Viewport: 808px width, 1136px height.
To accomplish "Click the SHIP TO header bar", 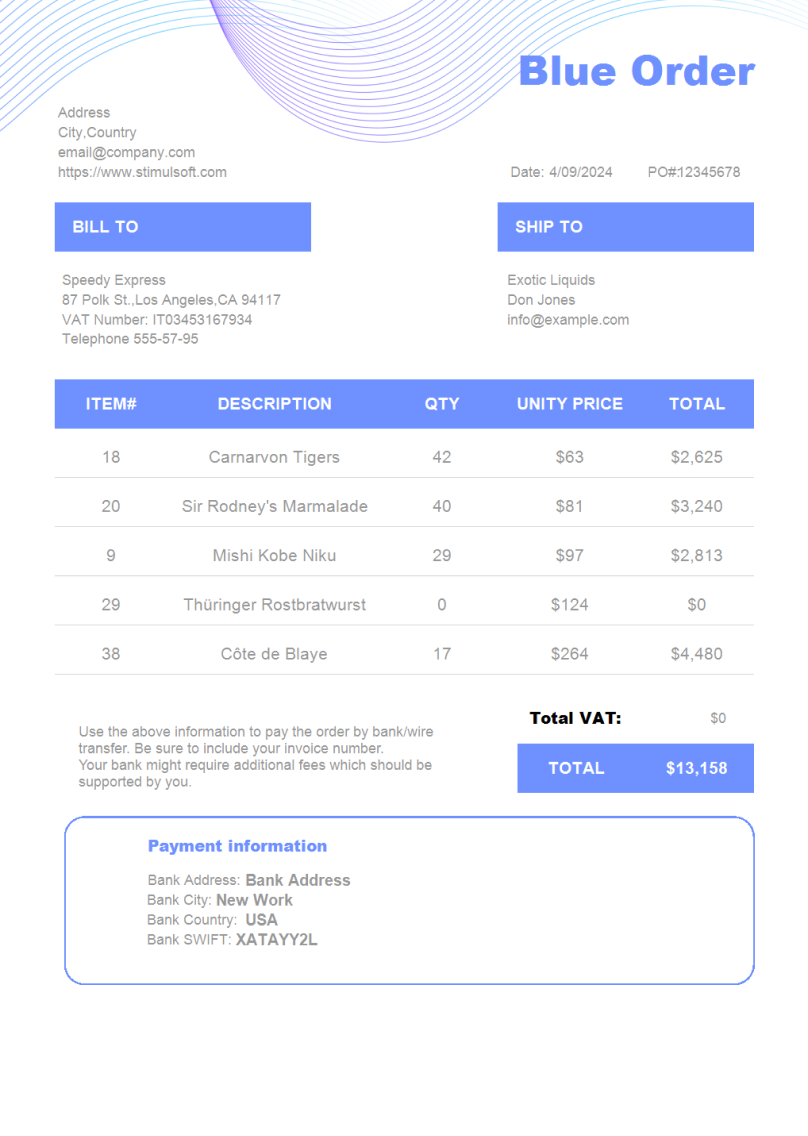I will point(625,227).
